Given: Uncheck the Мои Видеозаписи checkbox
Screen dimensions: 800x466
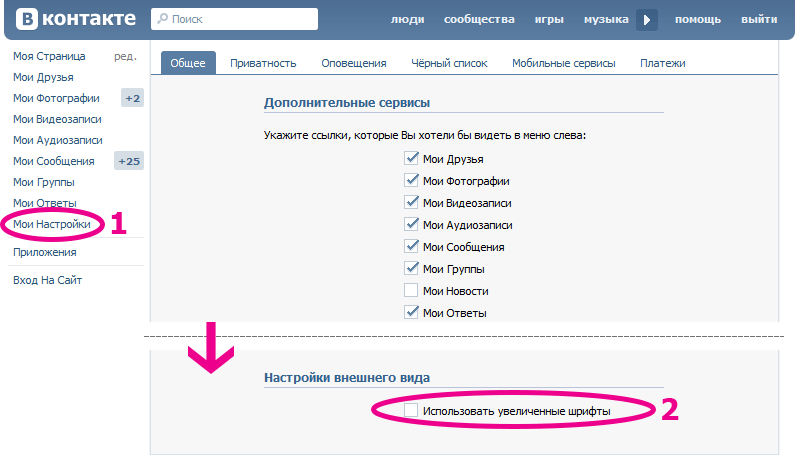Looking at the screenshot, I should [411, 202].
